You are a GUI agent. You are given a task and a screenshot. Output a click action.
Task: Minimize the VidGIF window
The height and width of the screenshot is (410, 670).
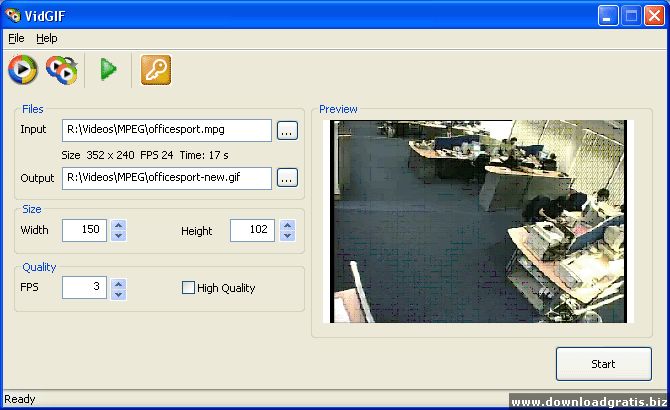608,17
